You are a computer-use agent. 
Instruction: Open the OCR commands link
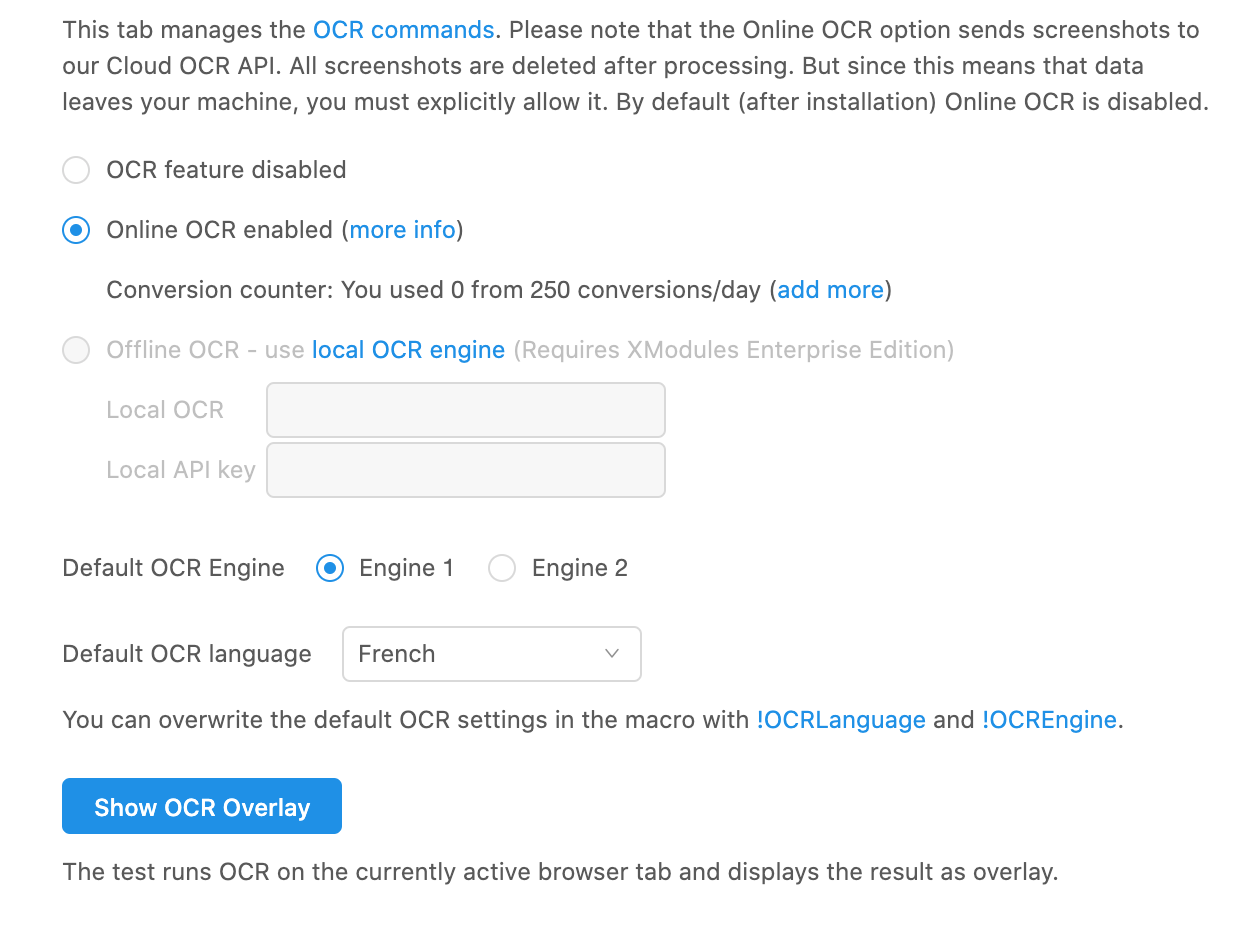[404, 30]
